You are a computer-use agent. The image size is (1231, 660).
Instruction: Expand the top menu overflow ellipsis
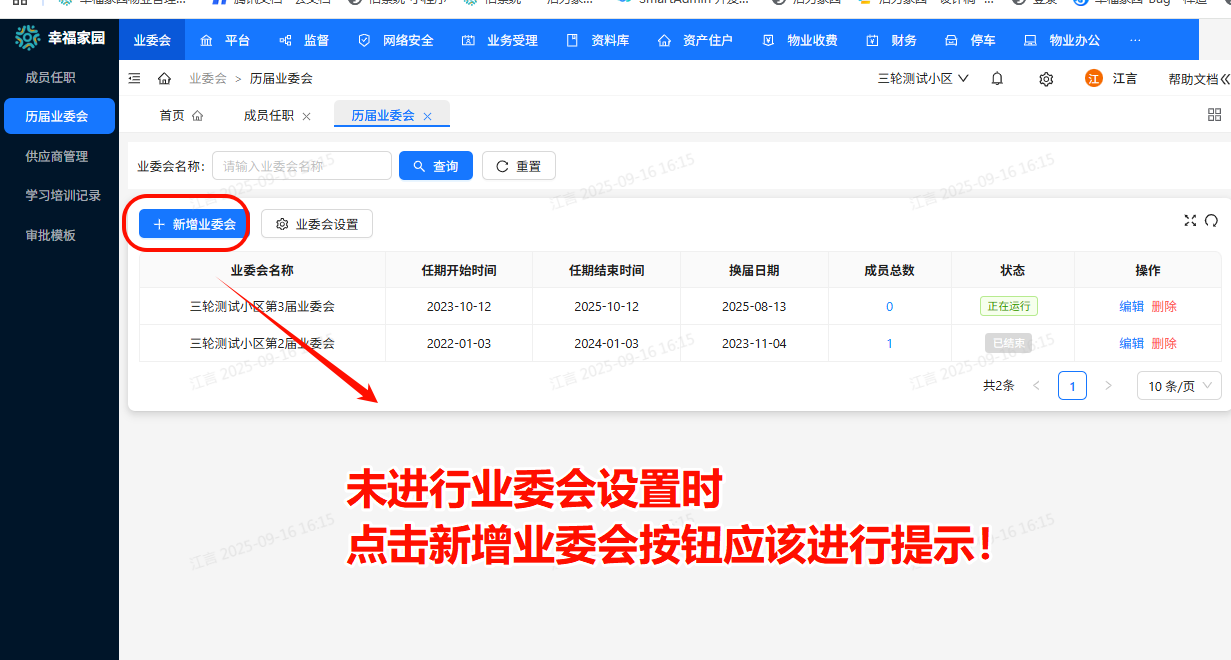1135,41
